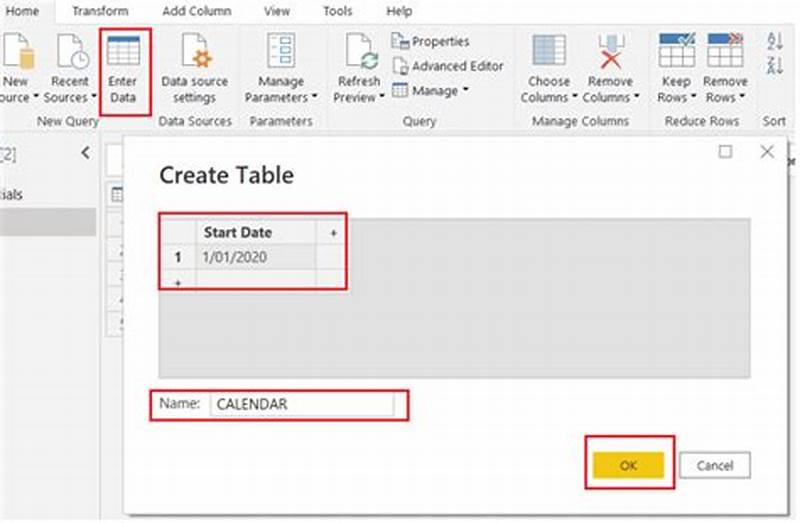Switch to the Help tab
Screen dimensions: 800x523
[x=399, y=11]
